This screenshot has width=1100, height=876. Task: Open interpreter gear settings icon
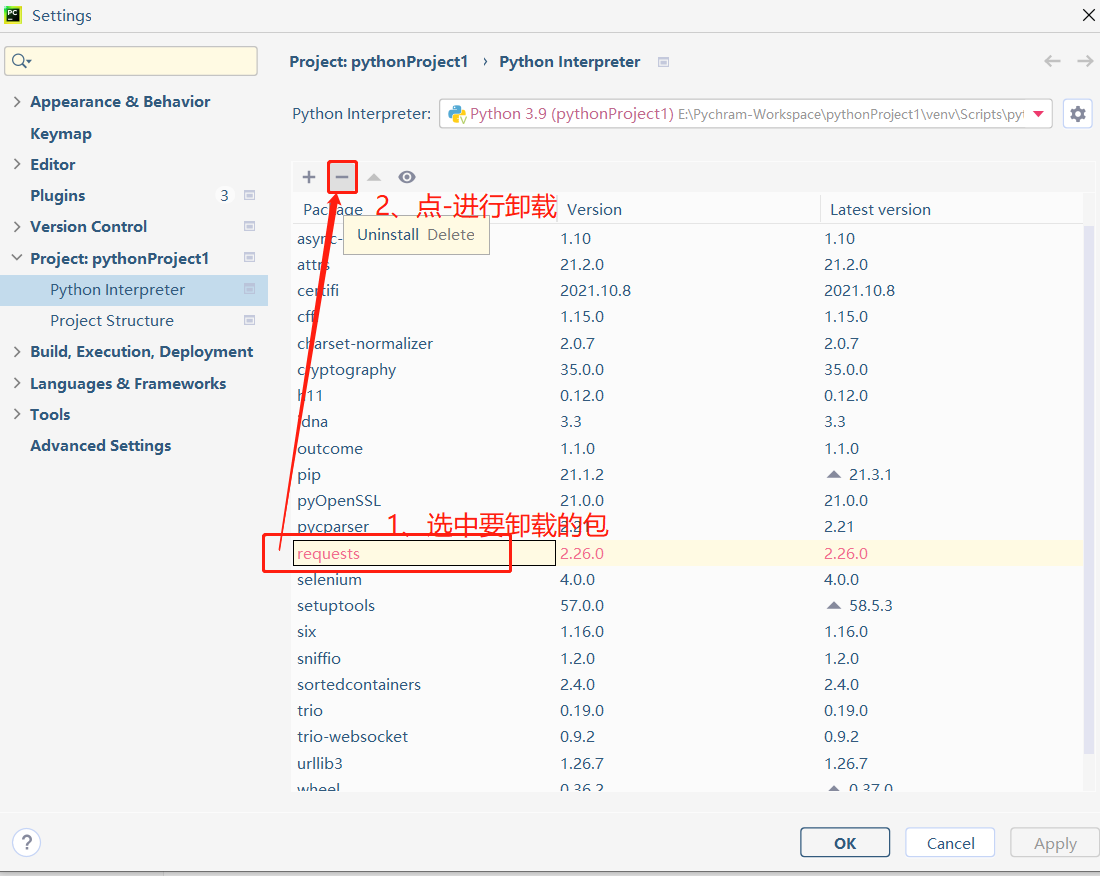(x=1077, y=114)
